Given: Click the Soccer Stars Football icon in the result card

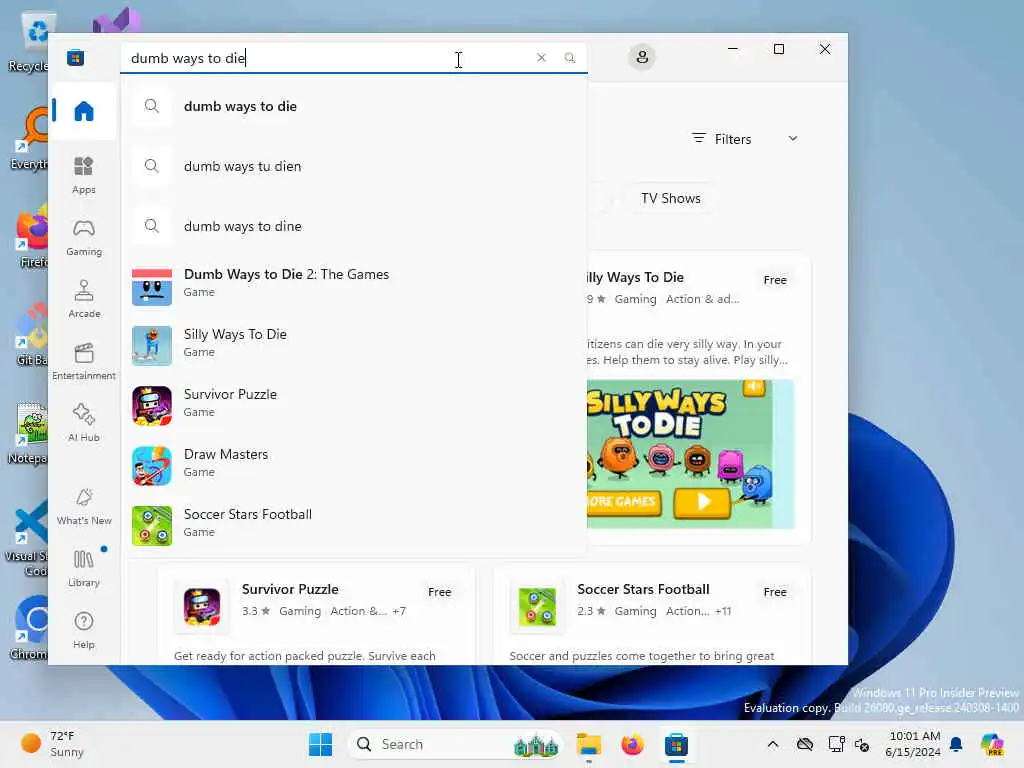Looking at the screenshot, I should click(537, 607).
